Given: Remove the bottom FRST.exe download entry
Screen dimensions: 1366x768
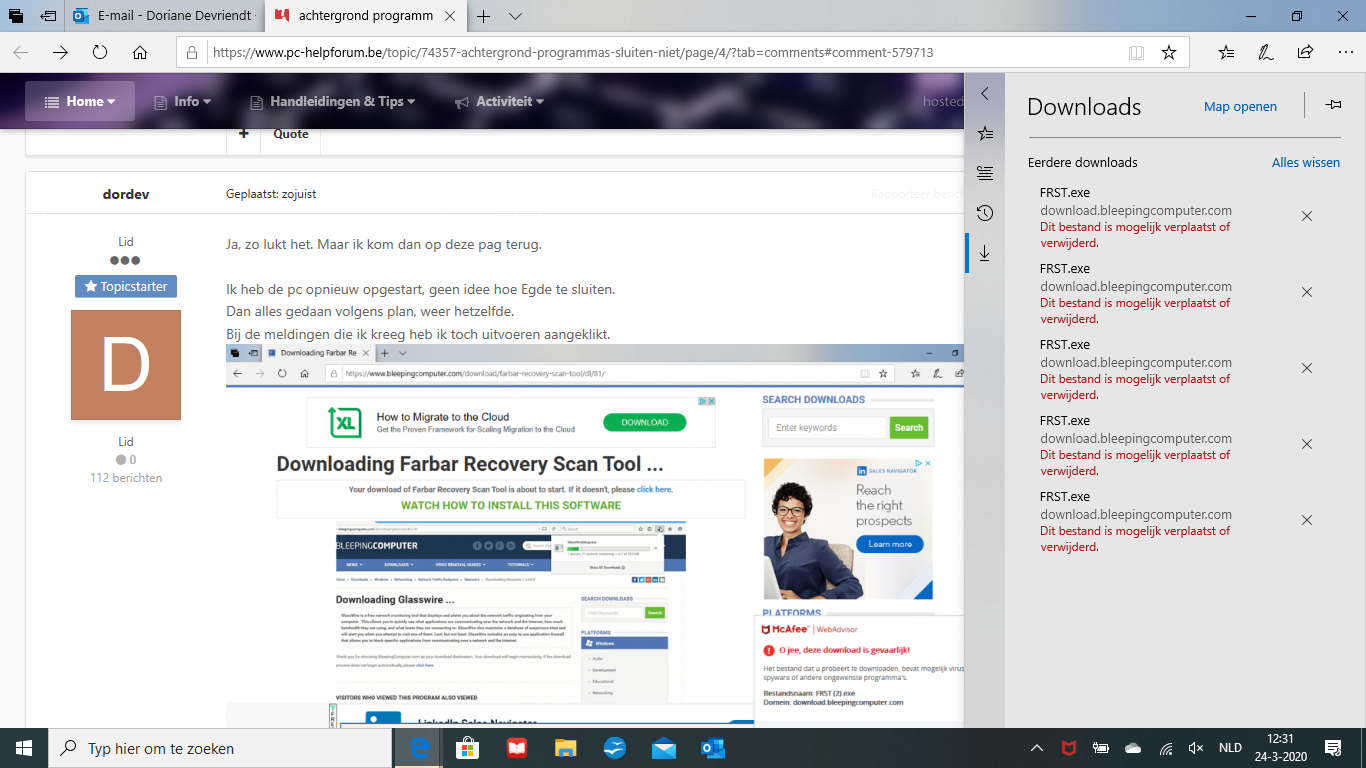Looking at the screenshot, I should click(x=1306, y=520).
